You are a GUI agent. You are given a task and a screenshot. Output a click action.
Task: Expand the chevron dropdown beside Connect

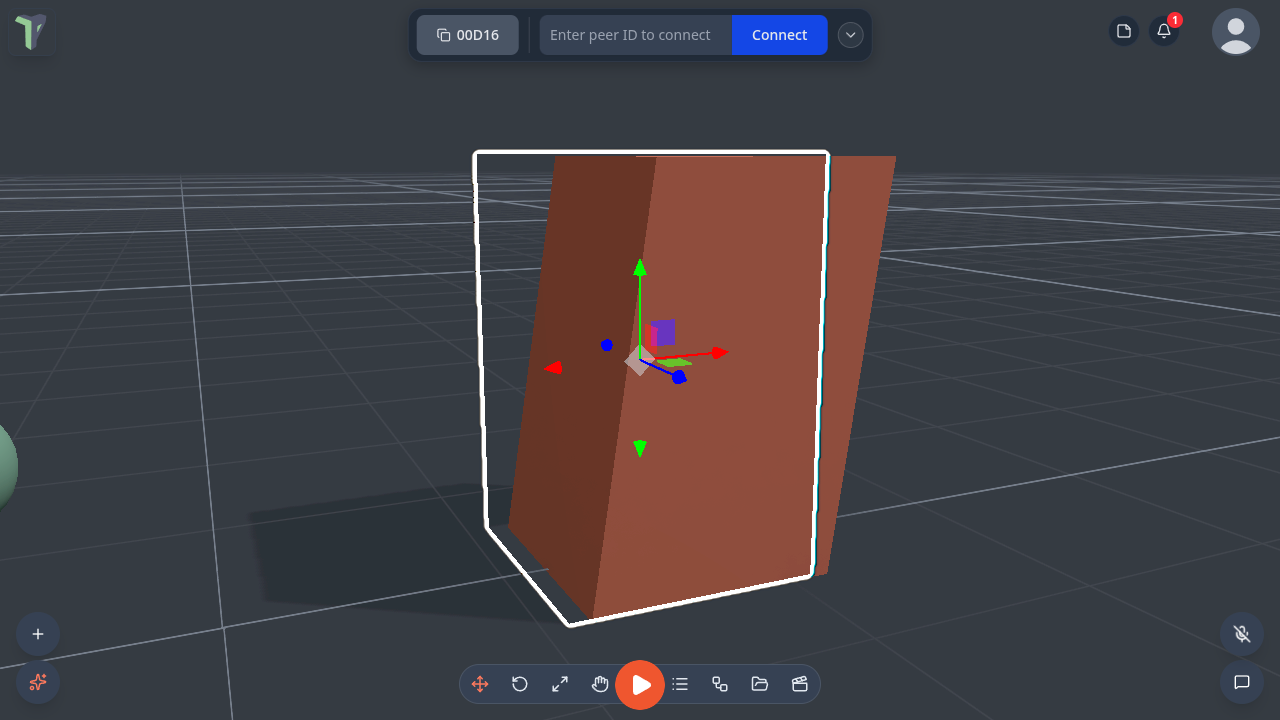pos(850,35)
